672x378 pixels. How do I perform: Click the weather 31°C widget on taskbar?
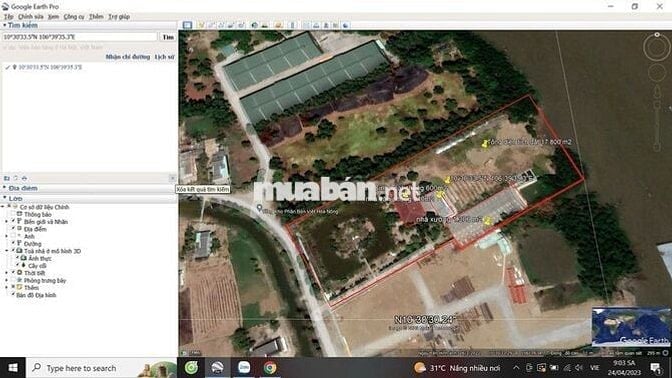pos(457,368)
